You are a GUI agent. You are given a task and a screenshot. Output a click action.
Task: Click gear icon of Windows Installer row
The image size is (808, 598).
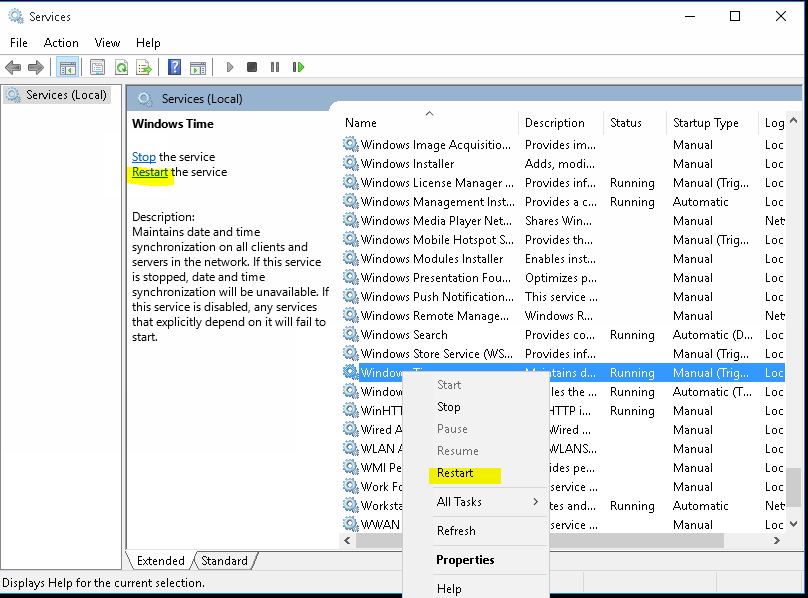[x=350, y=163]
